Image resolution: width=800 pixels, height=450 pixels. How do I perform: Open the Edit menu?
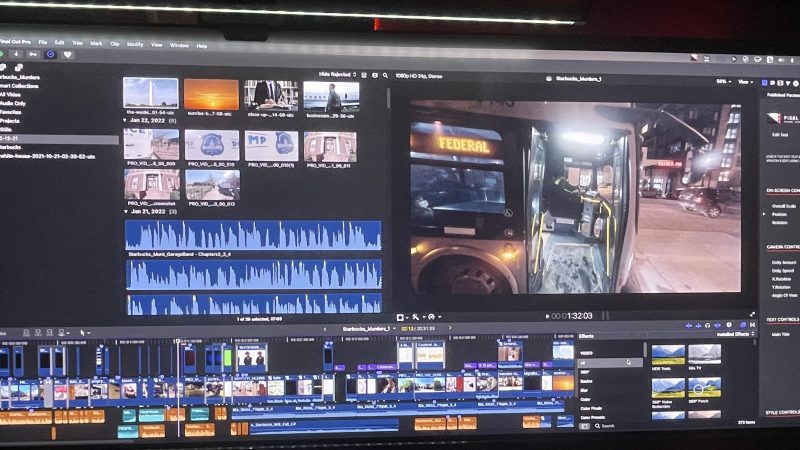[x=59, y=43]
